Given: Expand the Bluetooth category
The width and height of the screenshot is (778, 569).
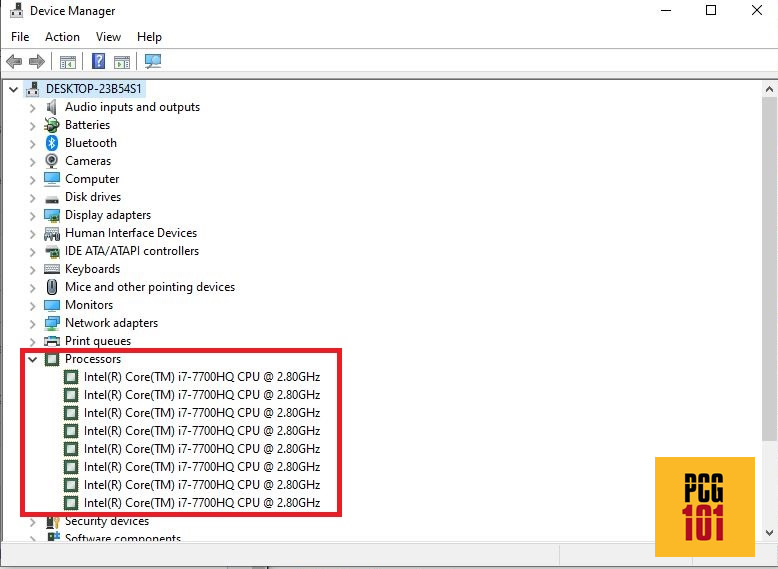Looking at the screenshot, I should 33,144.
